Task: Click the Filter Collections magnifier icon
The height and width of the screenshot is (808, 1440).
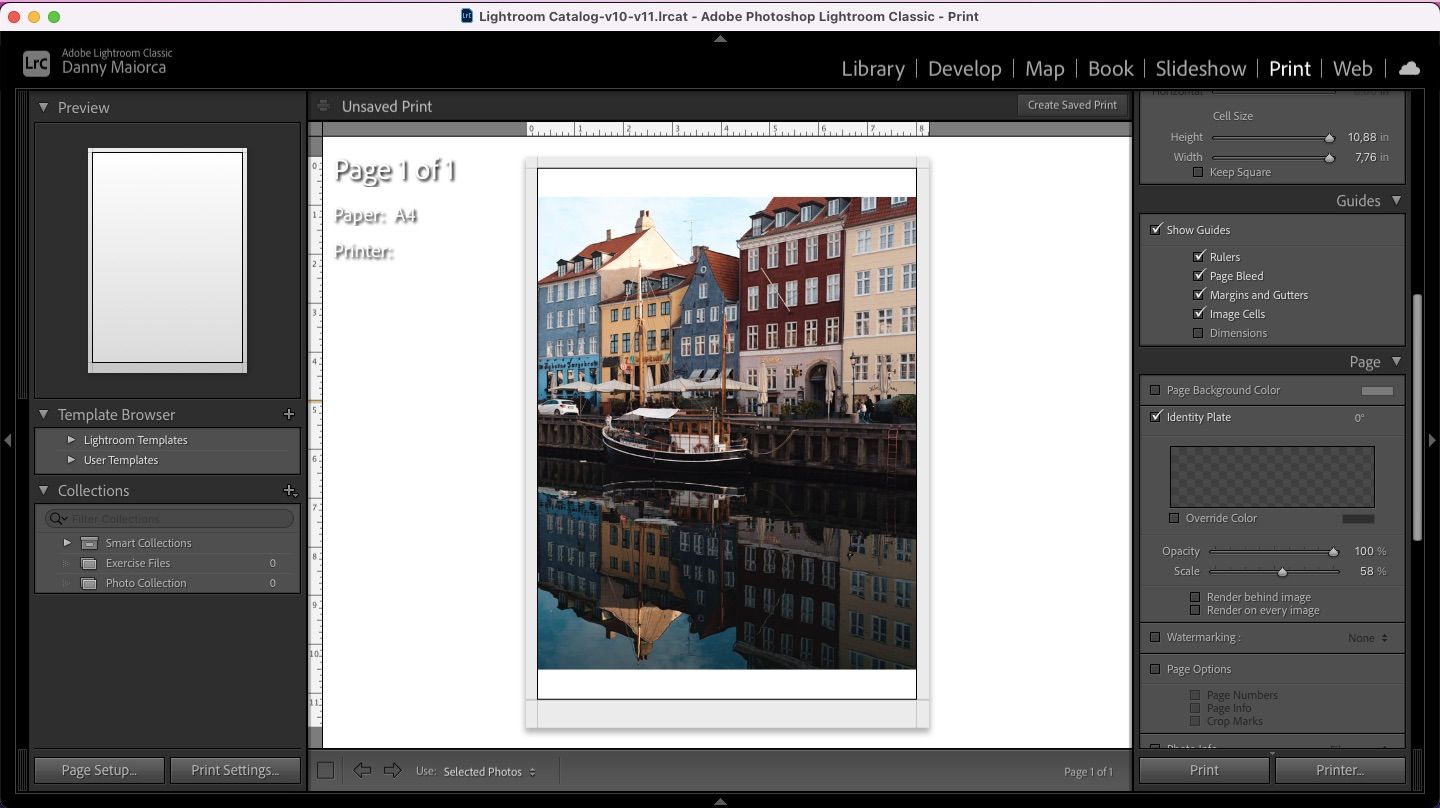Action: (x=58, y=519)
